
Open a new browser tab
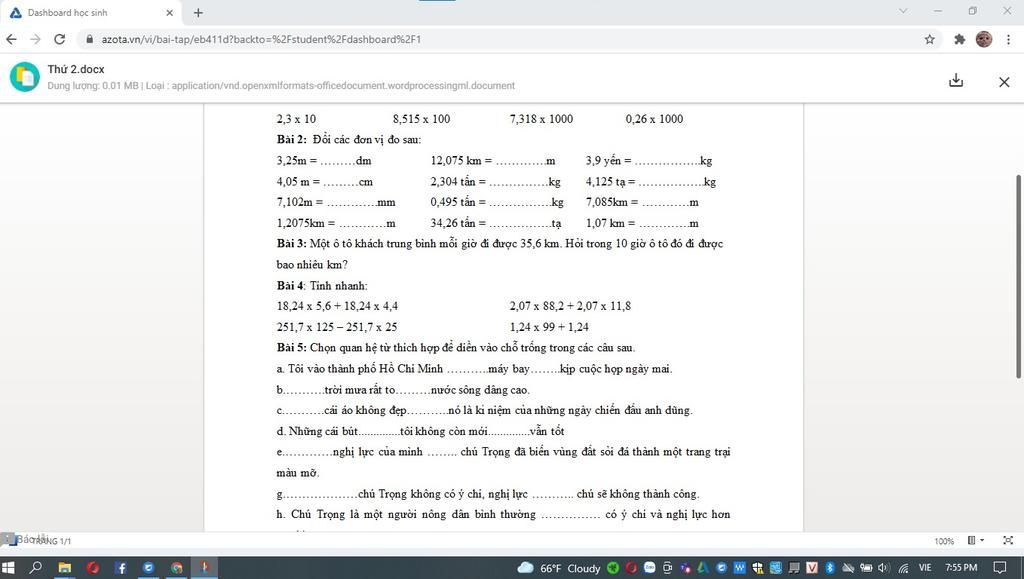coord(198,12)
